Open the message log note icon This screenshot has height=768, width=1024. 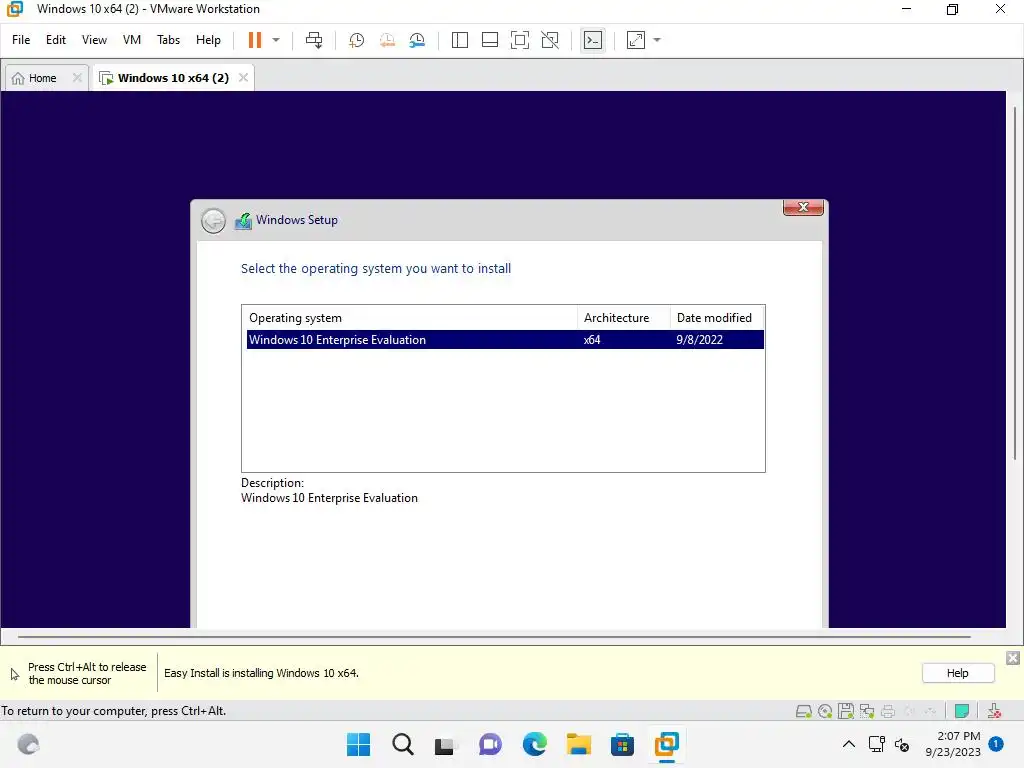pos(961,711)
